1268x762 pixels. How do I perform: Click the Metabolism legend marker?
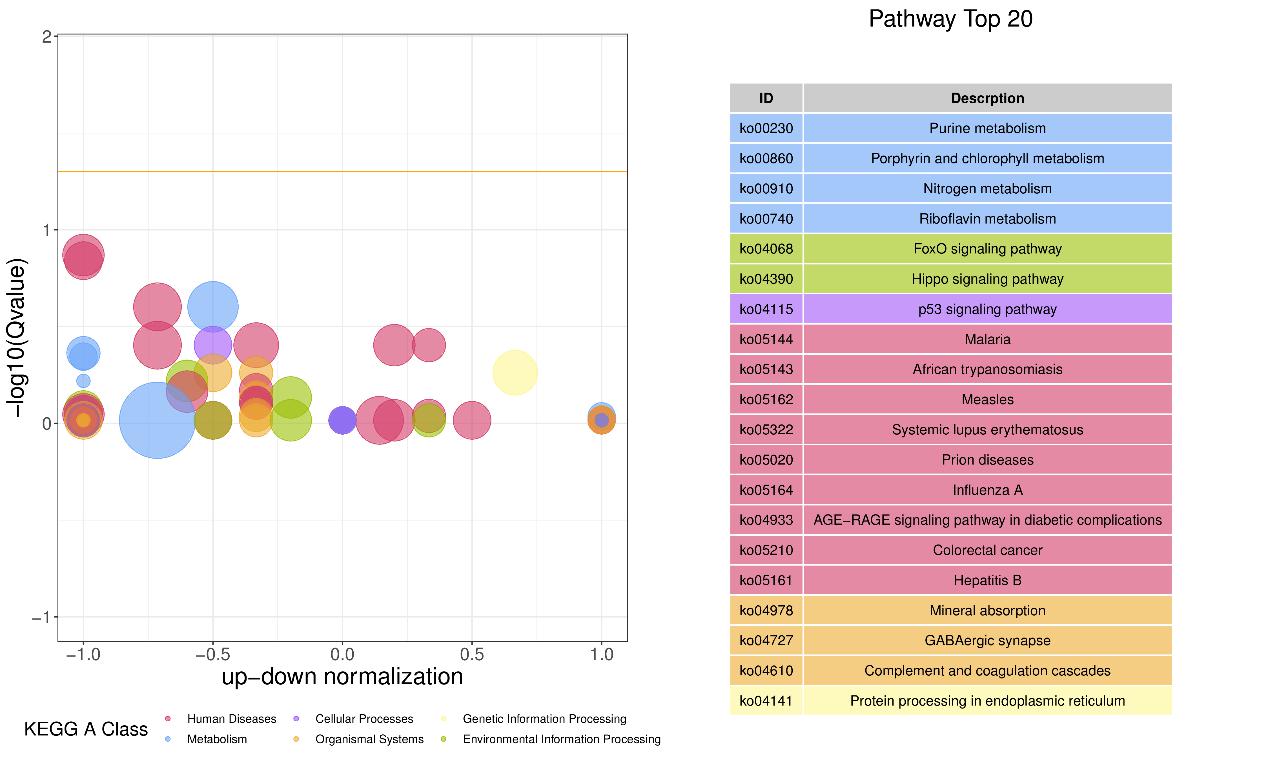pos(168,739)
